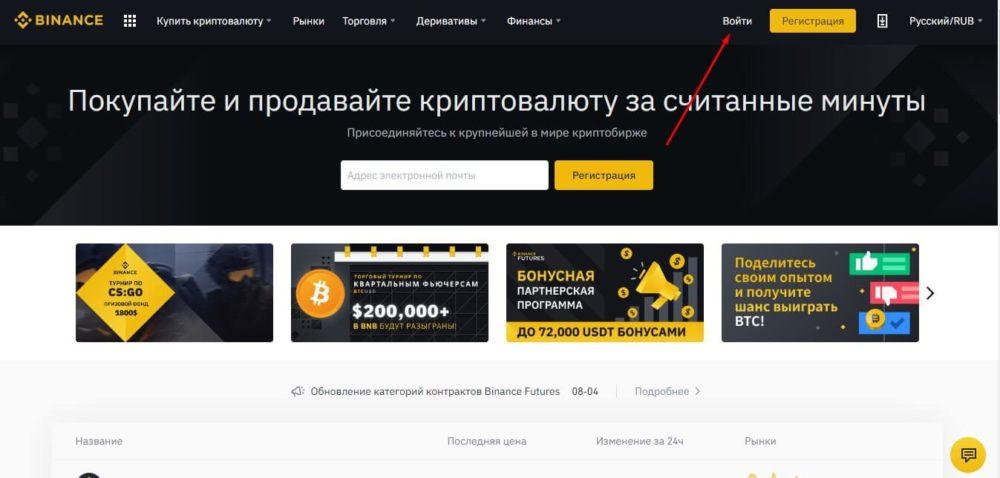Click the Binance logo

(59, 20)
